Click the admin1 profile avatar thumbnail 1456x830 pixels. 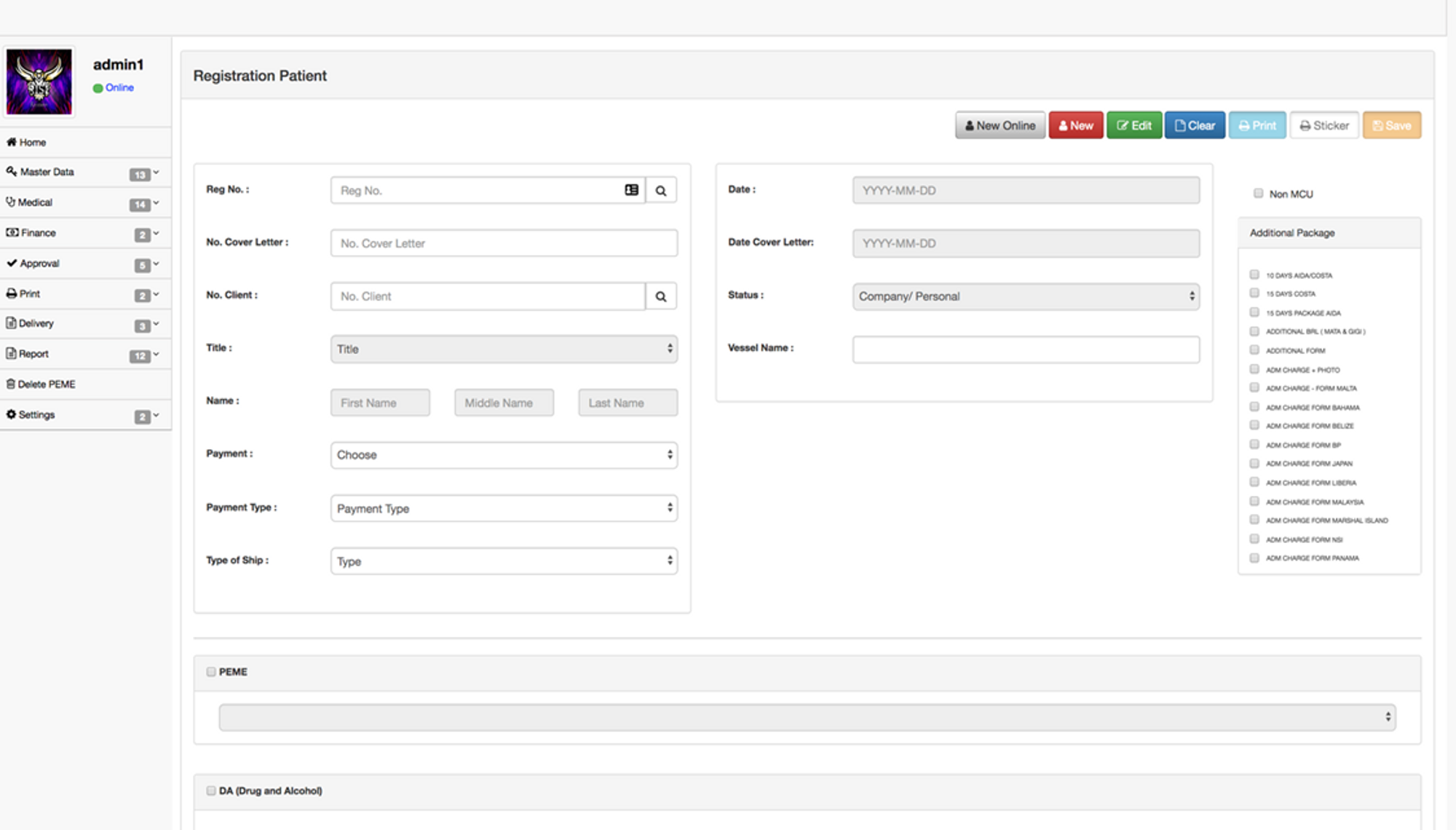pyautogui.click(x=39, y=82)
